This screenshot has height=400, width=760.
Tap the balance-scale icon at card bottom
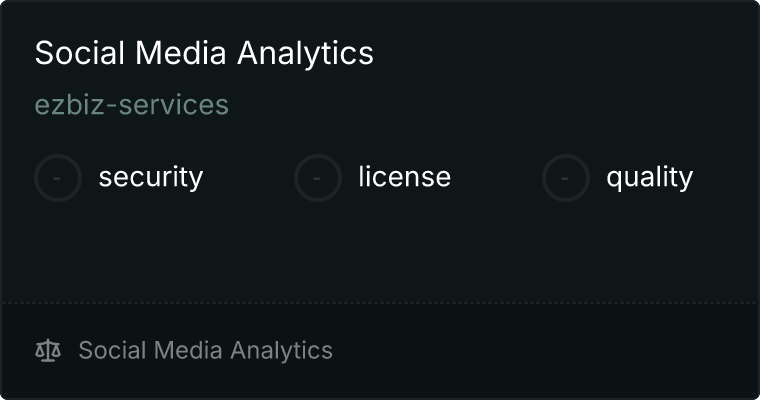coord(48,351)
